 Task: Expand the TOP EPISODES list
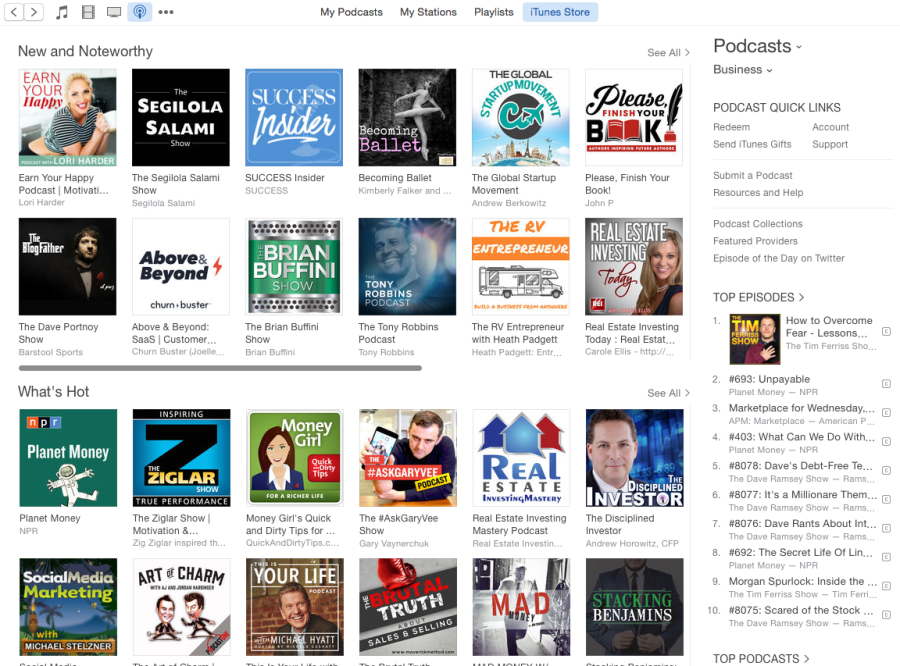[758, 297]
